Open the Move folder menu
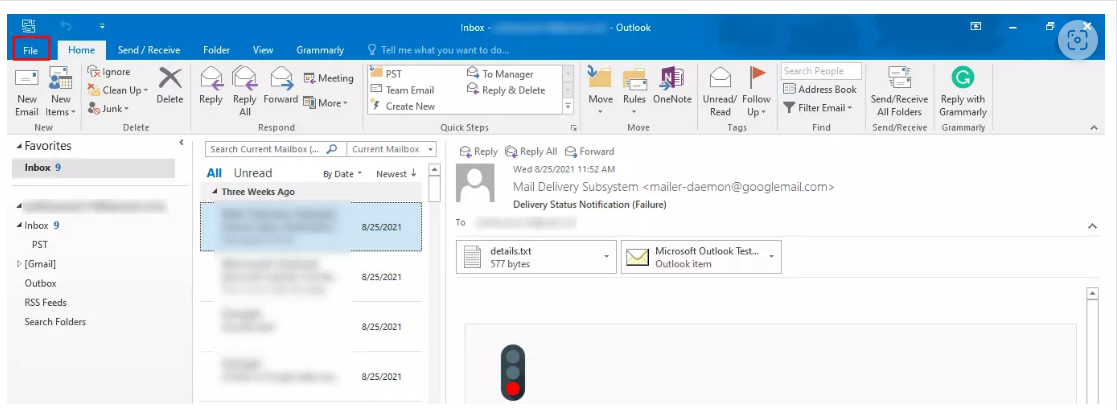Viewport: 1117px width, 410px height. pyautogui.click(x=600, y=91)
